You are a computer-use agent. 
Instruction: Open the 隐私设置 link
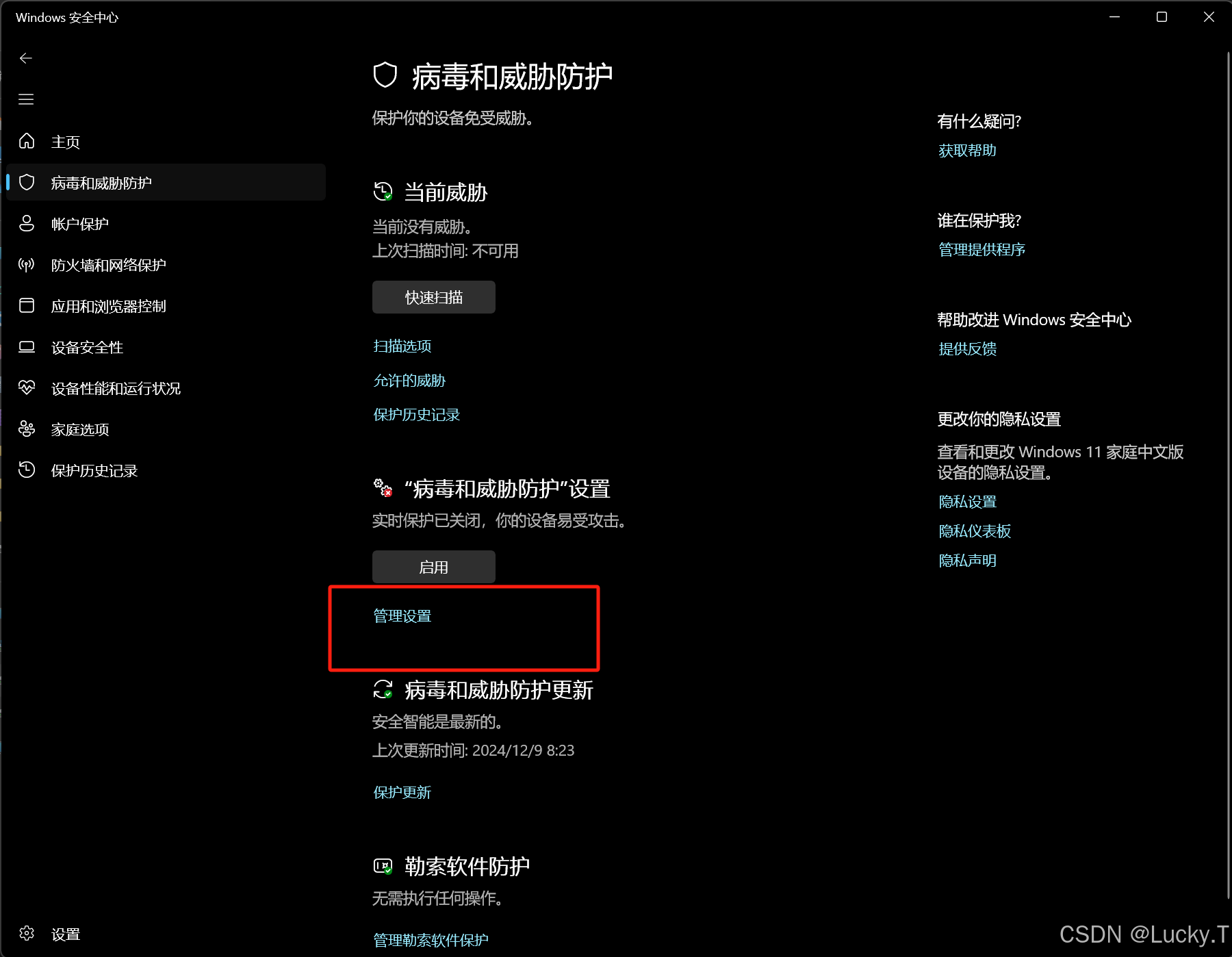[x=968, y=502]
